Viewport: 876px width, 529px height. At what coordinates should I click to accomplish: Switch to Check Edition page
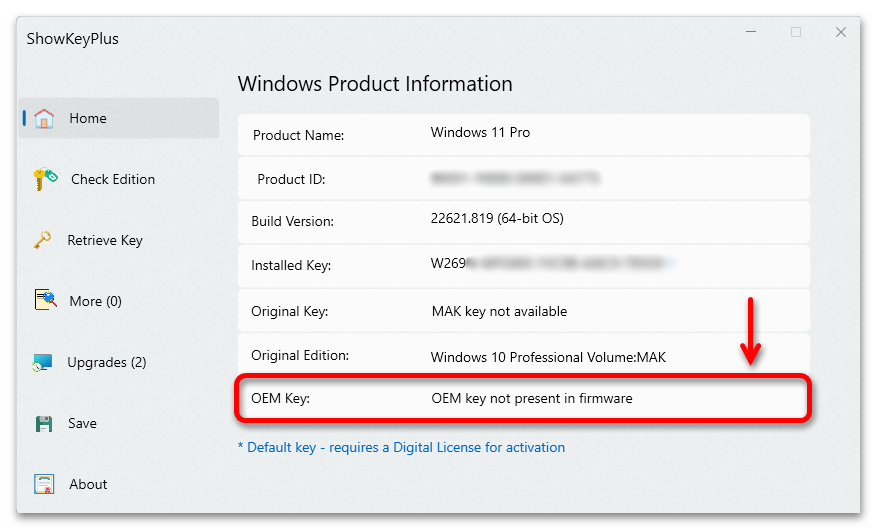click(113, 179)
